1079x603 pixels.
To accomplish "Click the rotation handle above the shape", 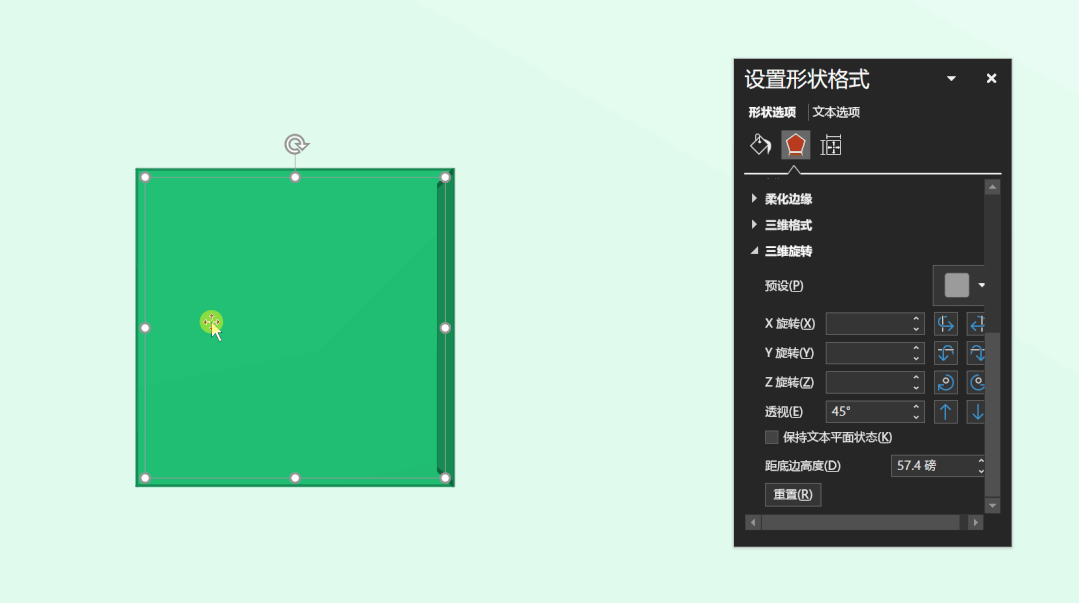I will (x=296, y=145).
